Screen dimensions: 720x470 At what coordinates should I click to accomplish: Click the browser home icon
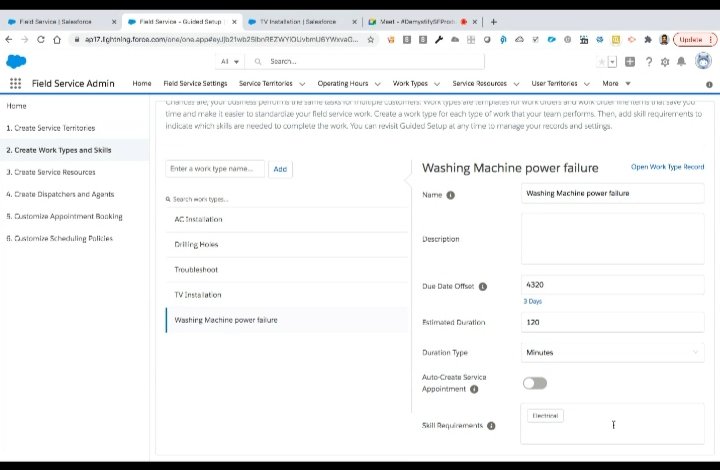pyautogui.click(x=57, y=39)
